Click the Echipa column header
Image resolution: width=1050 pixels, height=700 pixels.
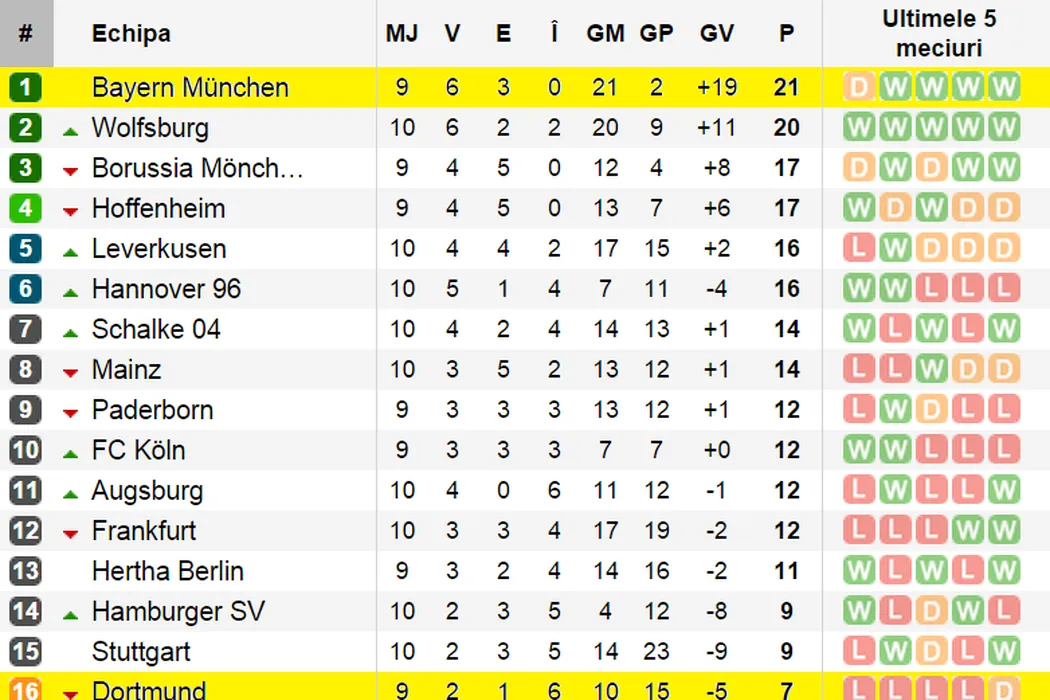tap(131, 33)
